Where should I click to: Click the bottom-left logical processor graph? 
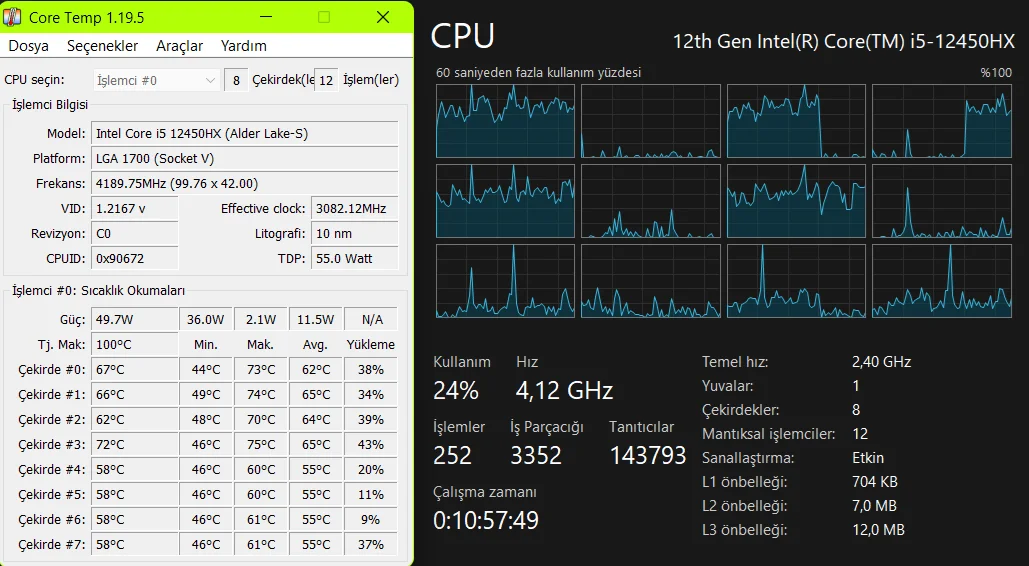click(x=505, y=281)
